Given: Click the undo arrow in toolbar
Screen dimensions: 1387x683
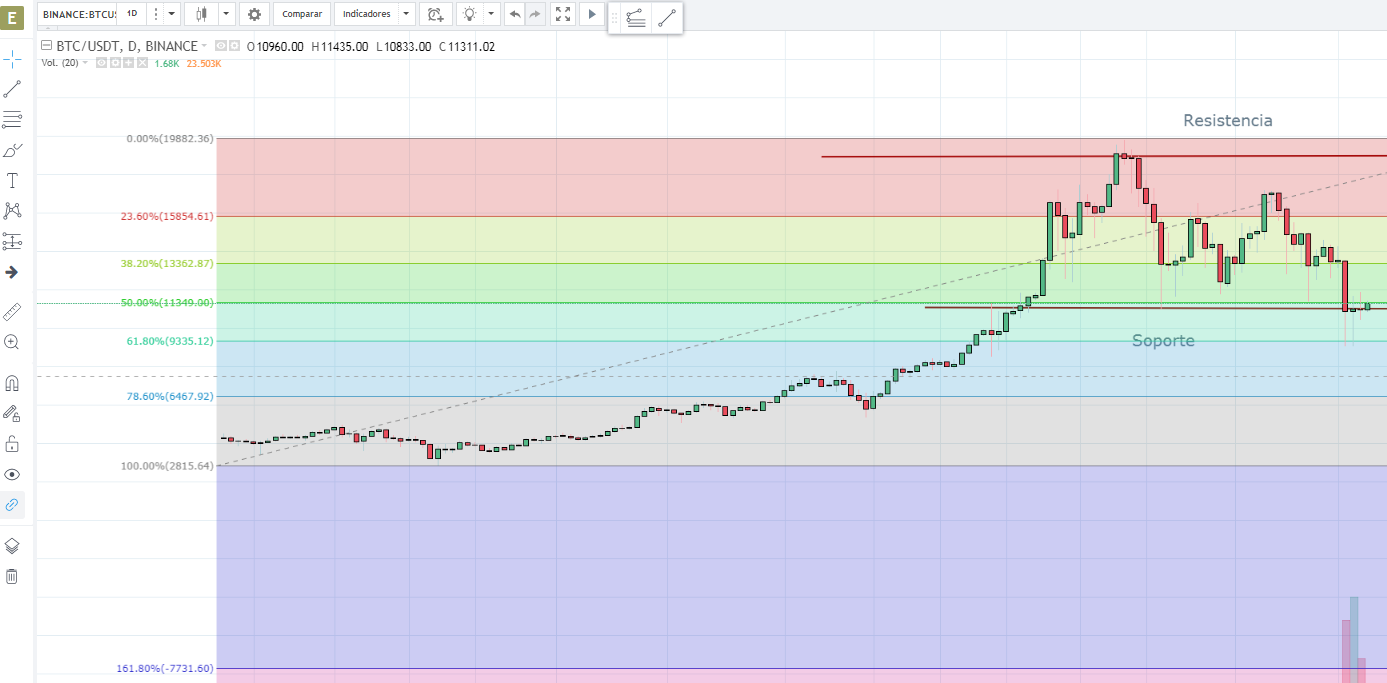Looking at the screenshot, I should pyautogui.click(x=514, y=14).
